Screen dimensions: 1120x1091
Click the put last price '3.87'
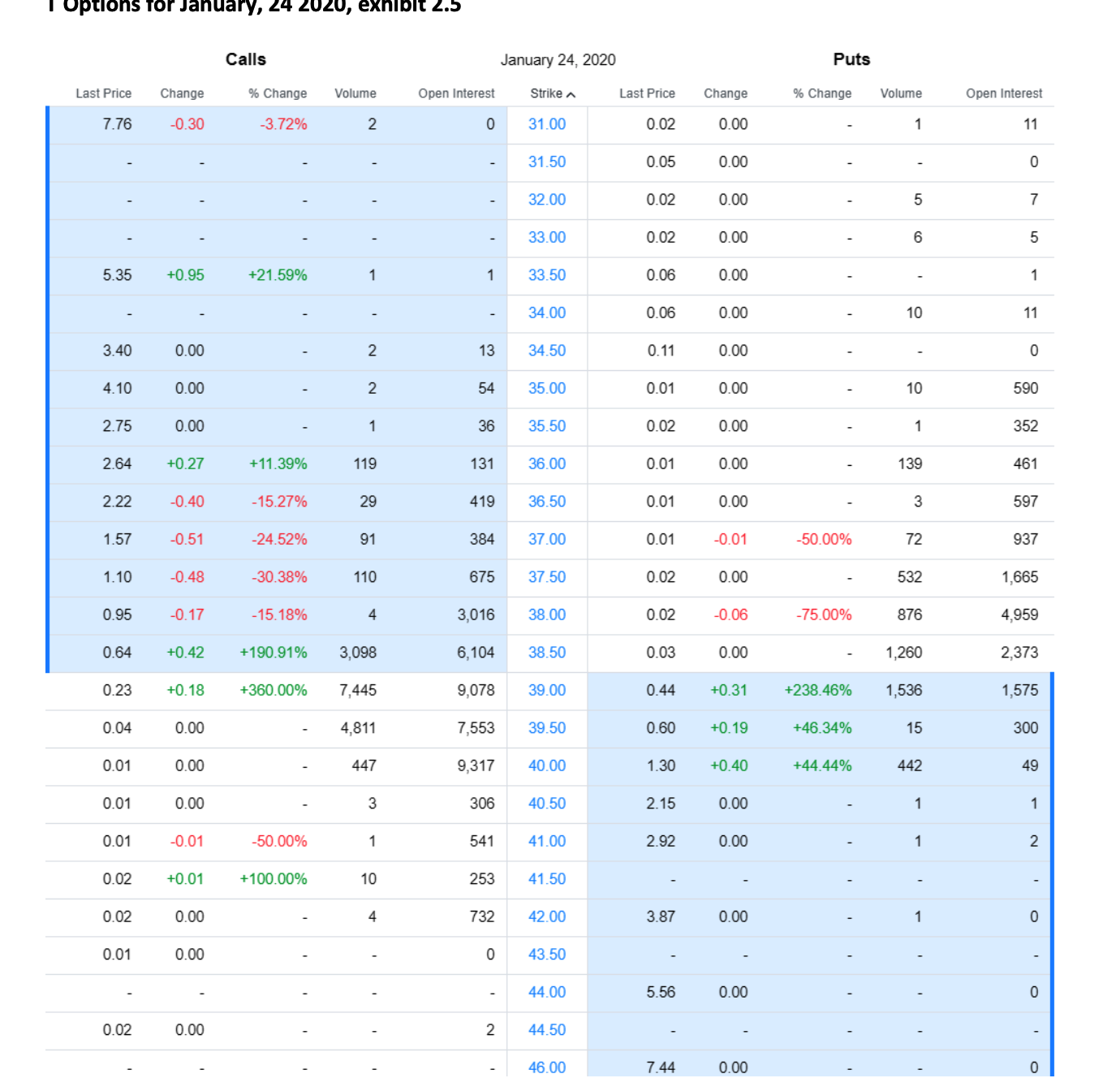click(661, 916)
